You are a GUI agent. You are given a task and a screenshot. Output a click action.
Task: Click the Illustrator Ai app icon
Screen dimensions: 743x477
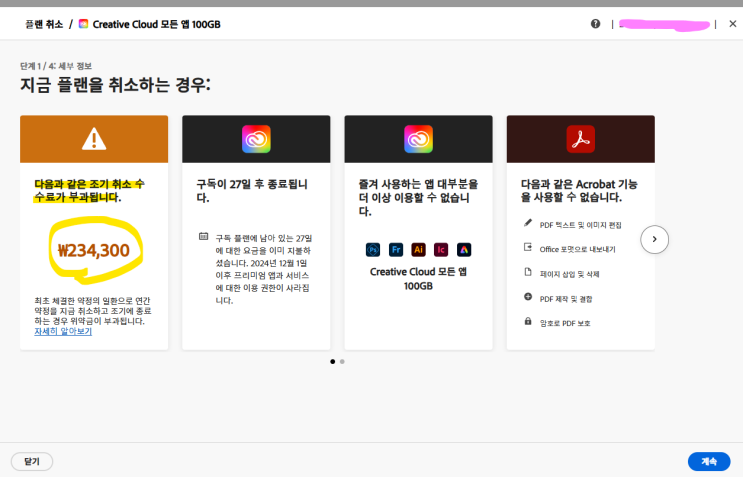418,250
